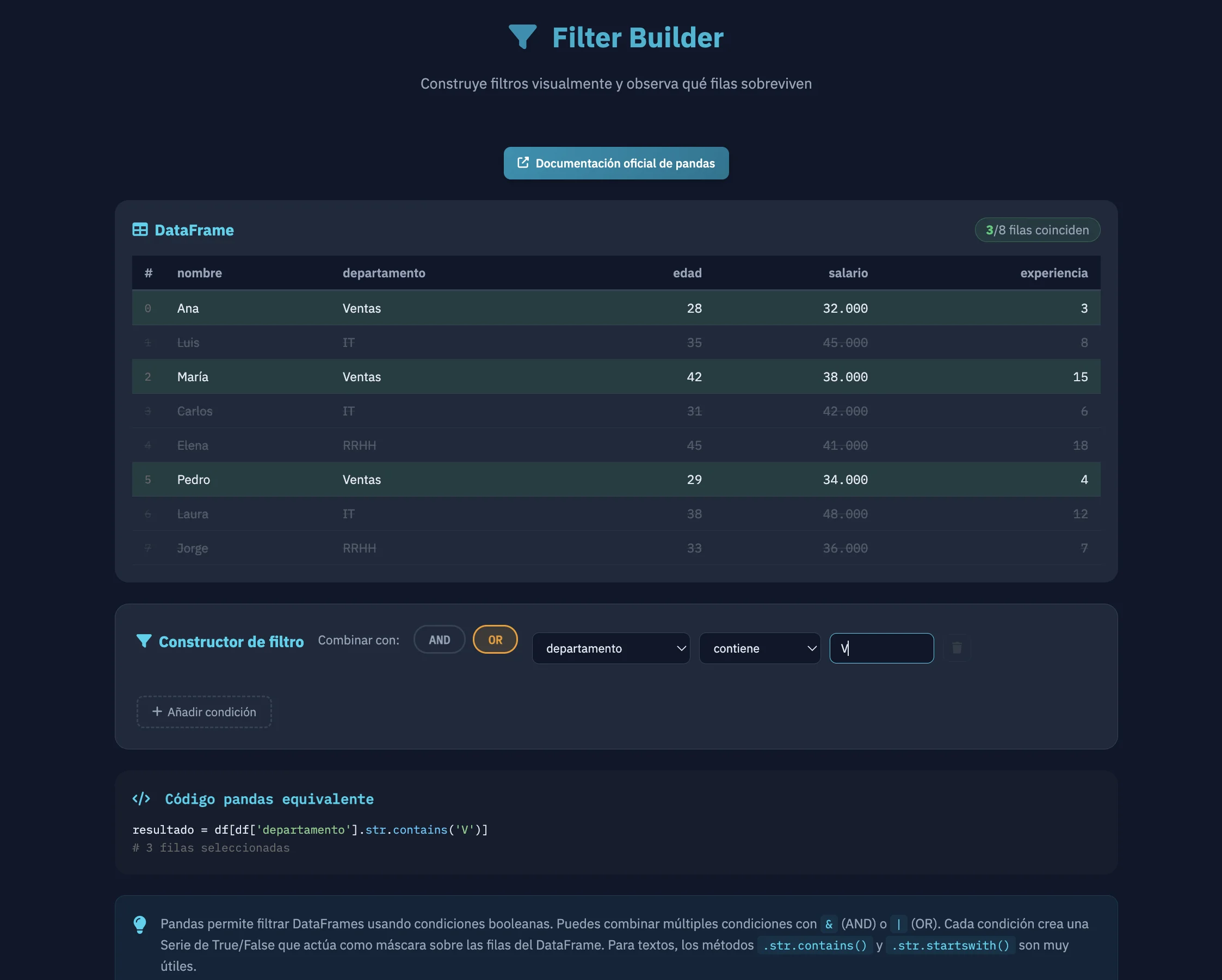
Task: Click IT in Luis's row
Action: tap(348, 342)
